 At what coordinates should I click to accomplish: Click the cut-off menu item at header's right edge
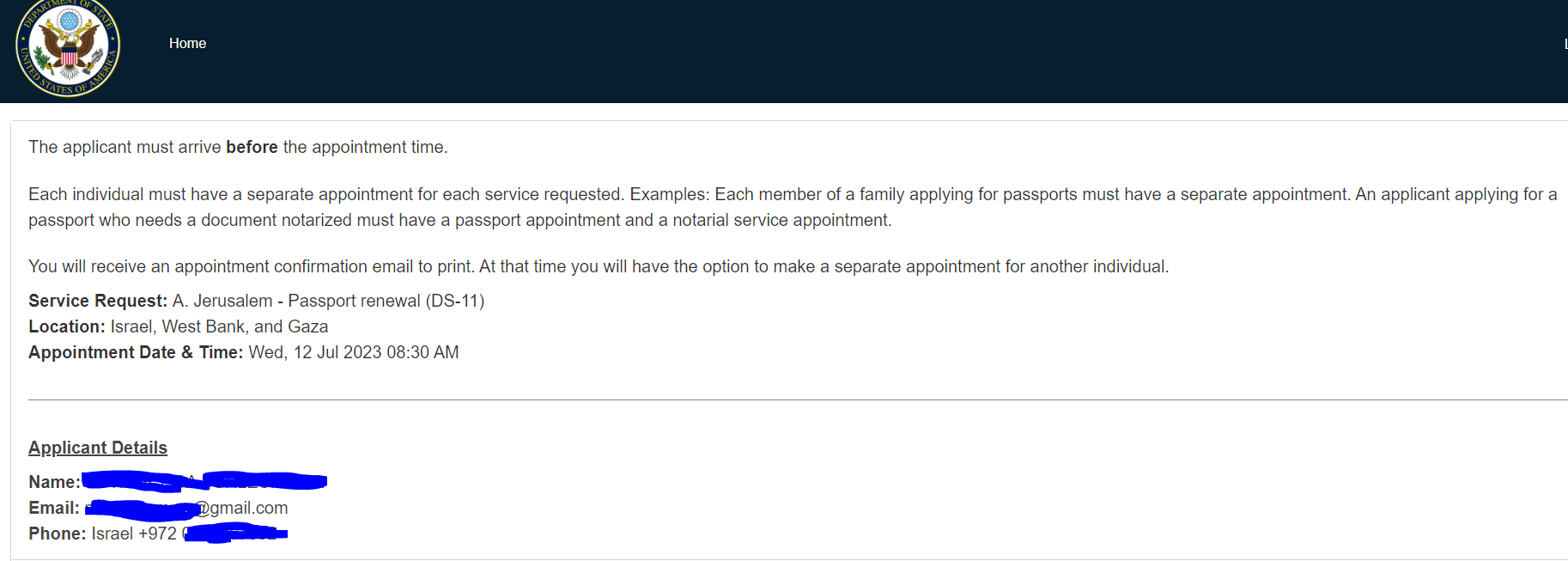(x=1565, y=44)
